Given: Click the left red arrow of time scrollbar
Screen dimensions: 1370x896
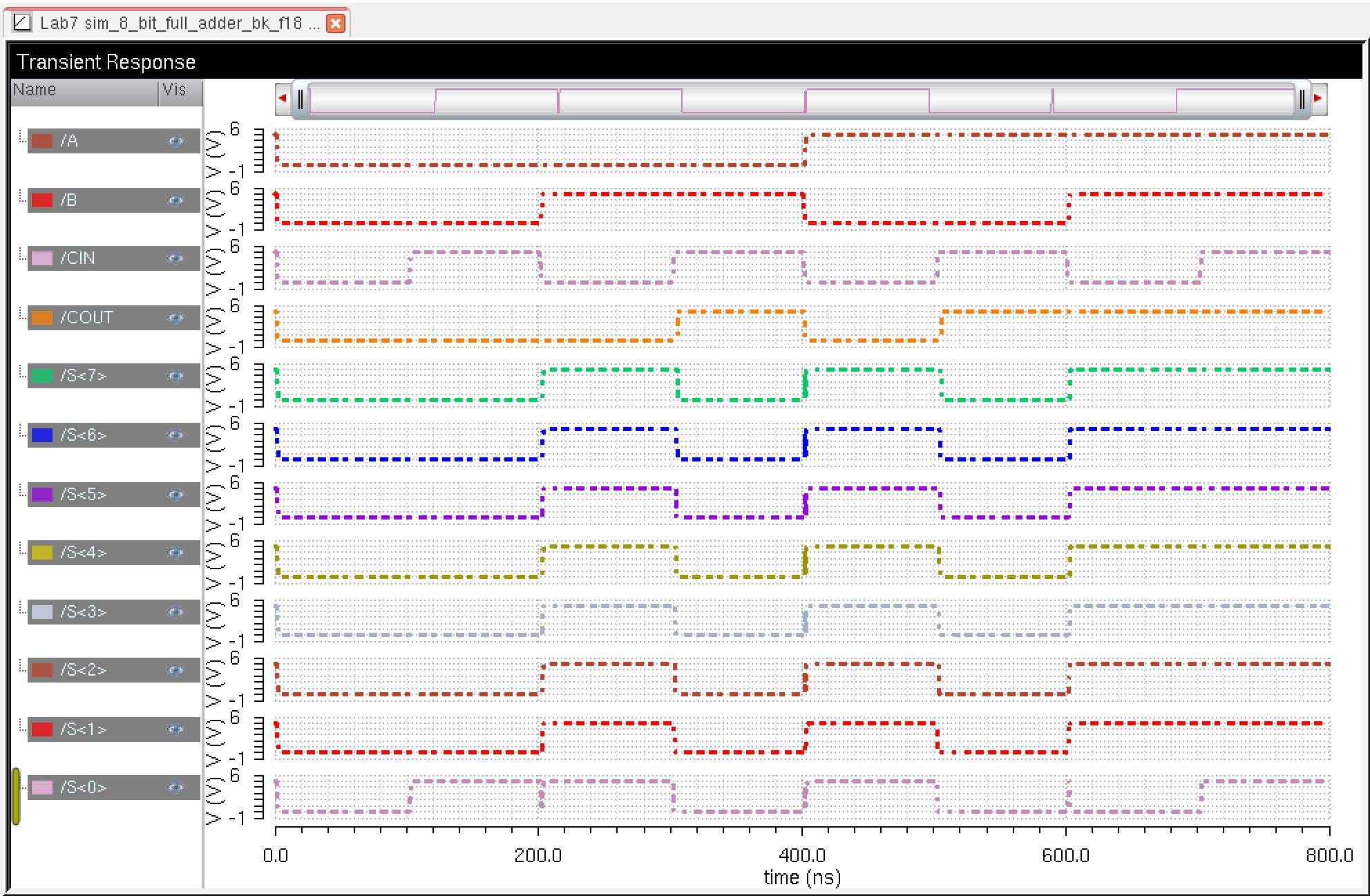Looking at the screenshot, I should (283, 99).
